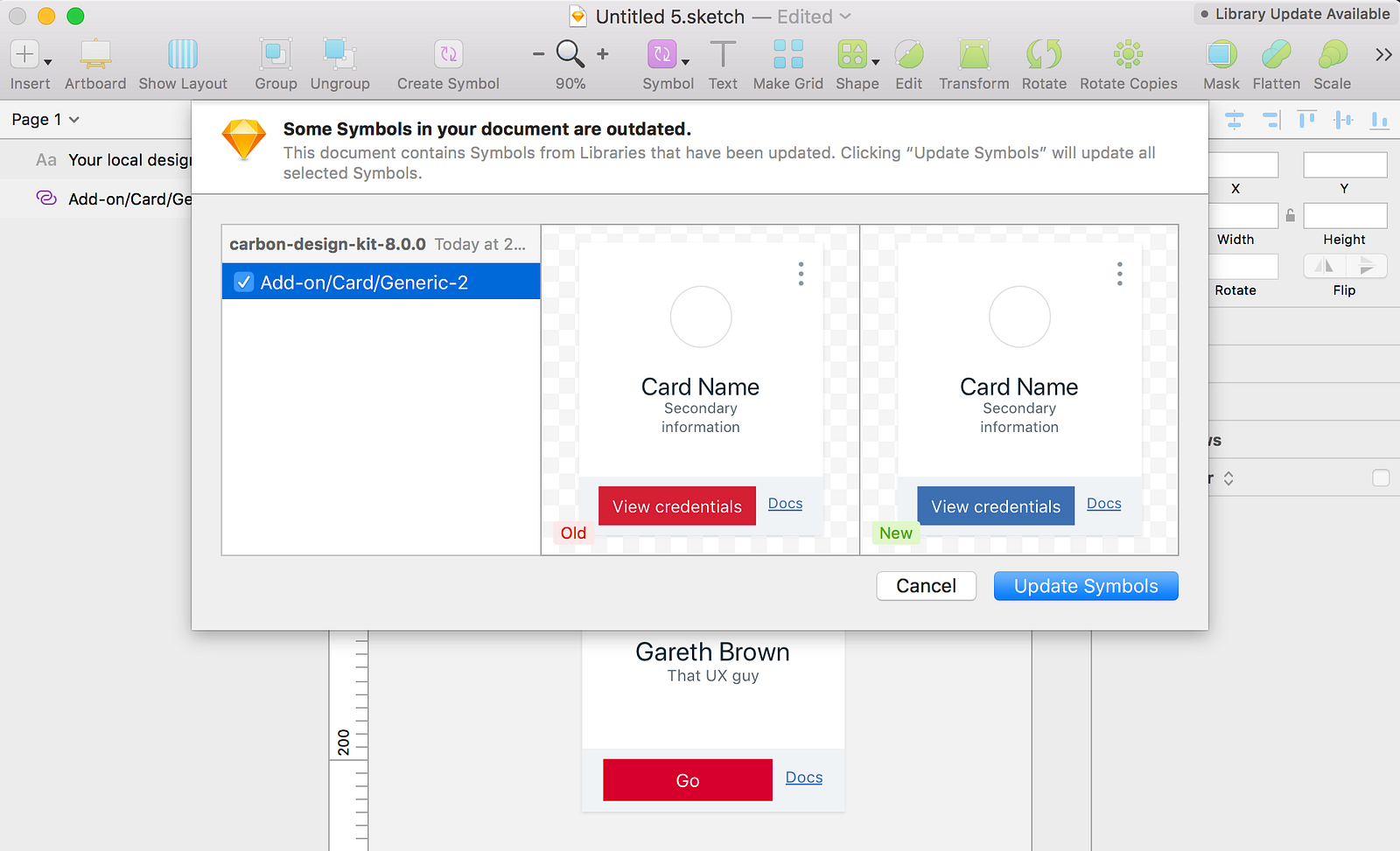
Task: Click the Create Symbol toolbar icon
Action: tap(448, 54)
